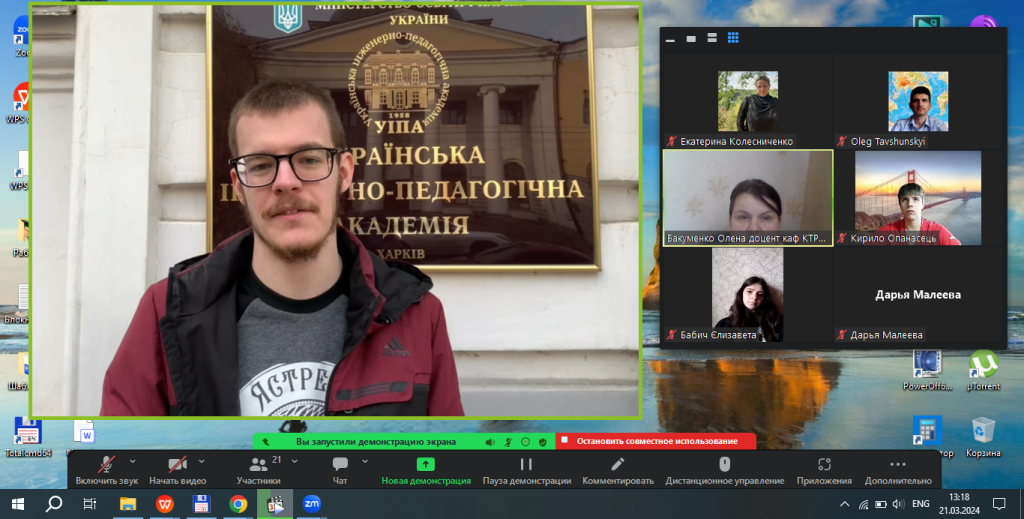Open system volume tray icon

899,504
